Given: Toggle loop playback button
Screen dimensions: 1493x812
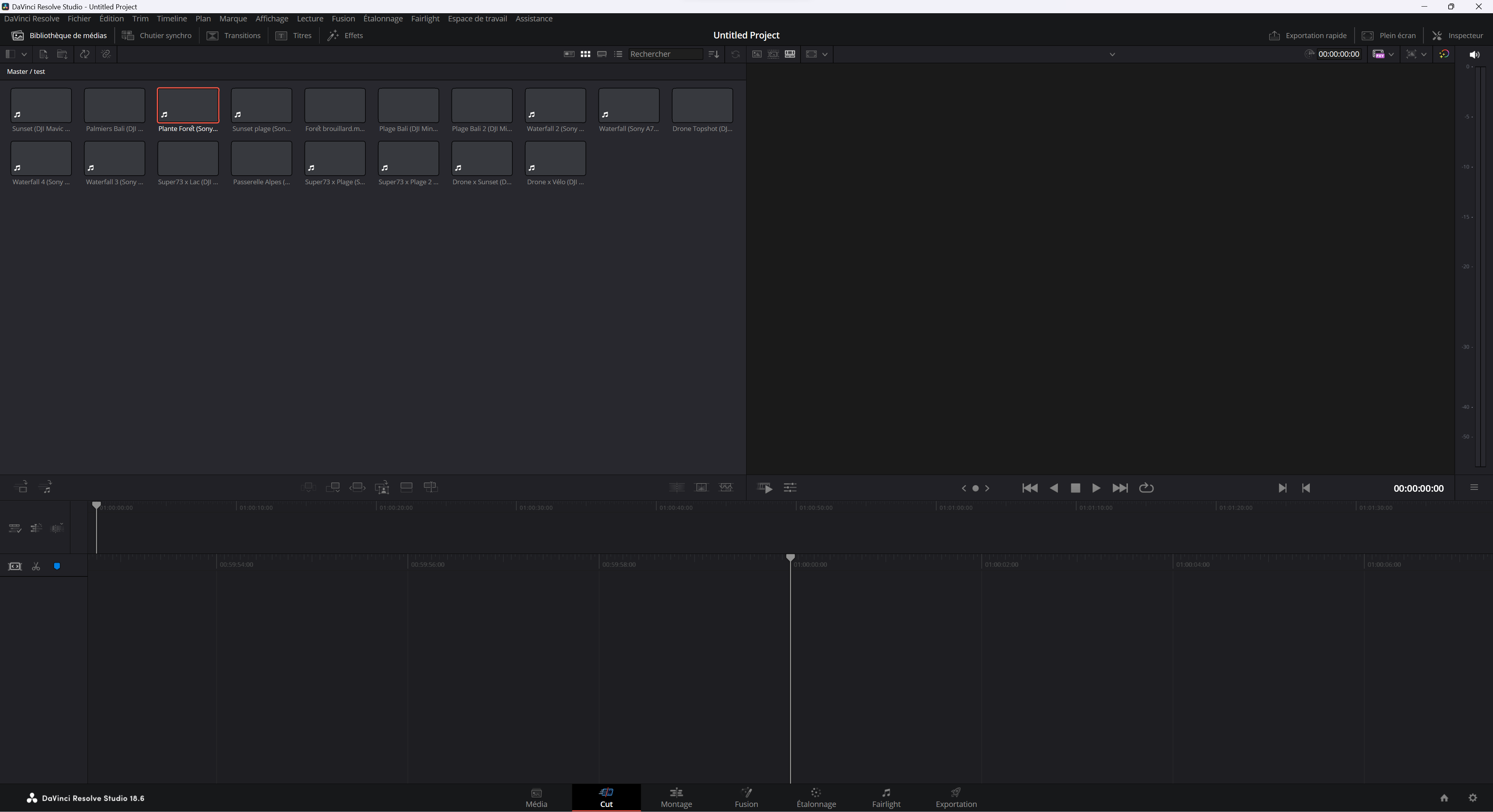Looking at the screenshot, I should click(x=1146, y=488).
